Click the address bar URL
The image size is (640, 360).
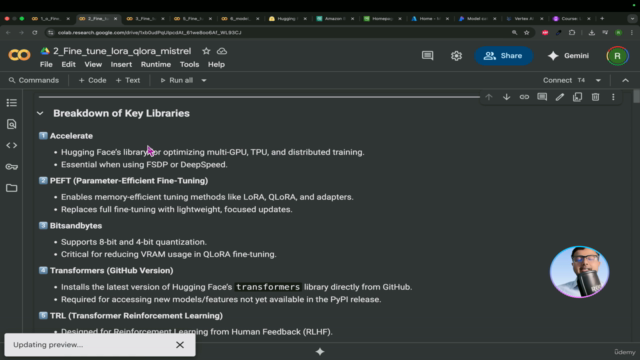[149, 33]
